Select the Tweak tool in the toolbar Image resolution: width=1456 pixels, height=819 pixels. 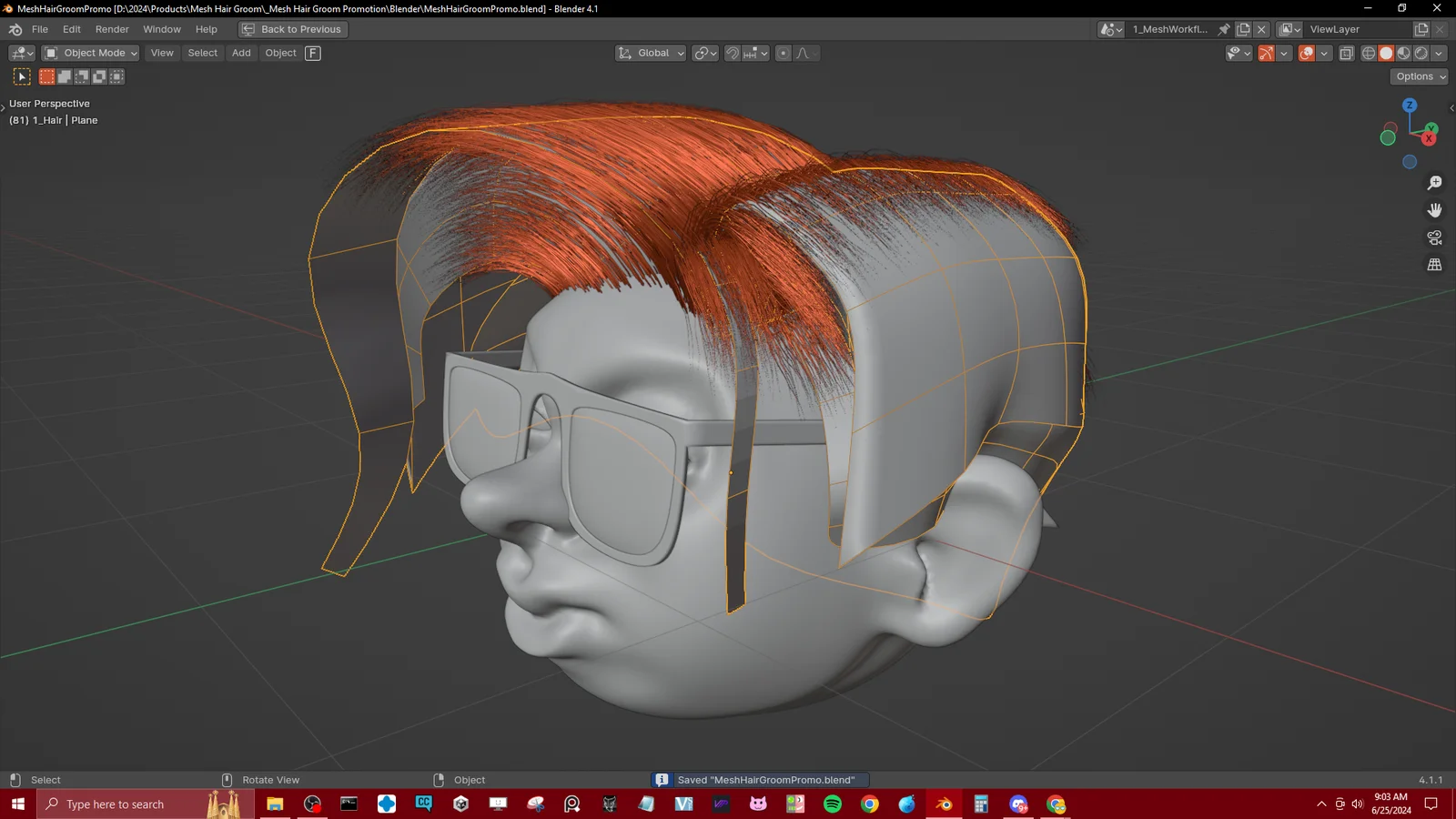point(22,76)
